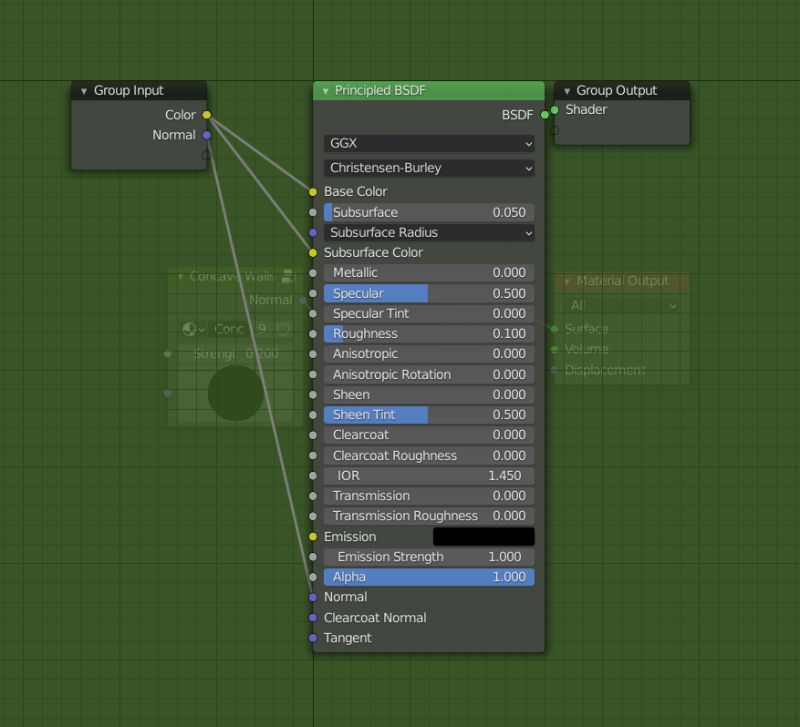800x727 pixels.
Task: Open the Emission color swatch picker
Action: pos(483,537)
